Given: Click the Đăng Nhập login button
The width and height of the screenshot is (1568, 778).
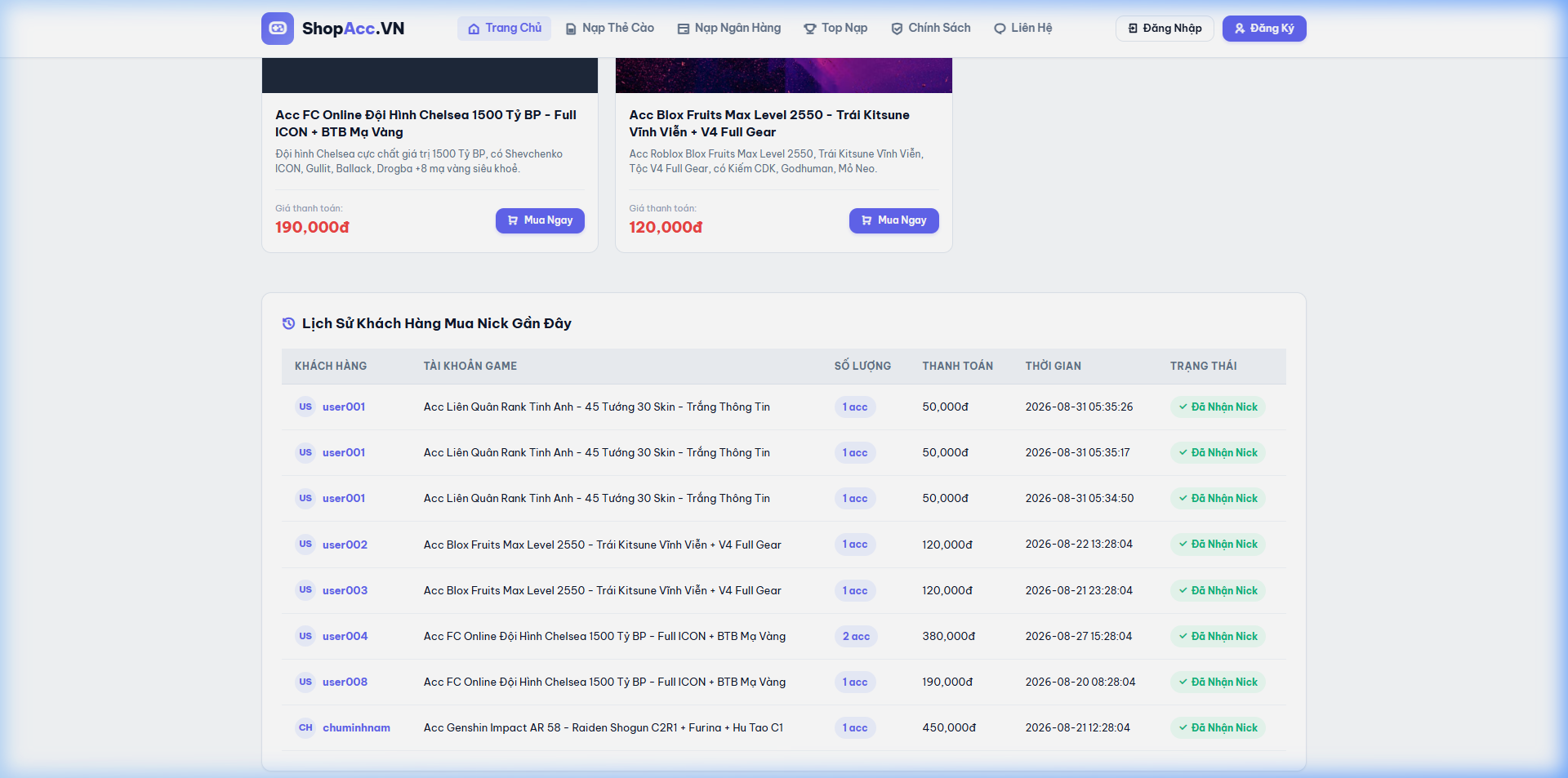Looking at the screenshot, I should click(x=1165, y=29).
